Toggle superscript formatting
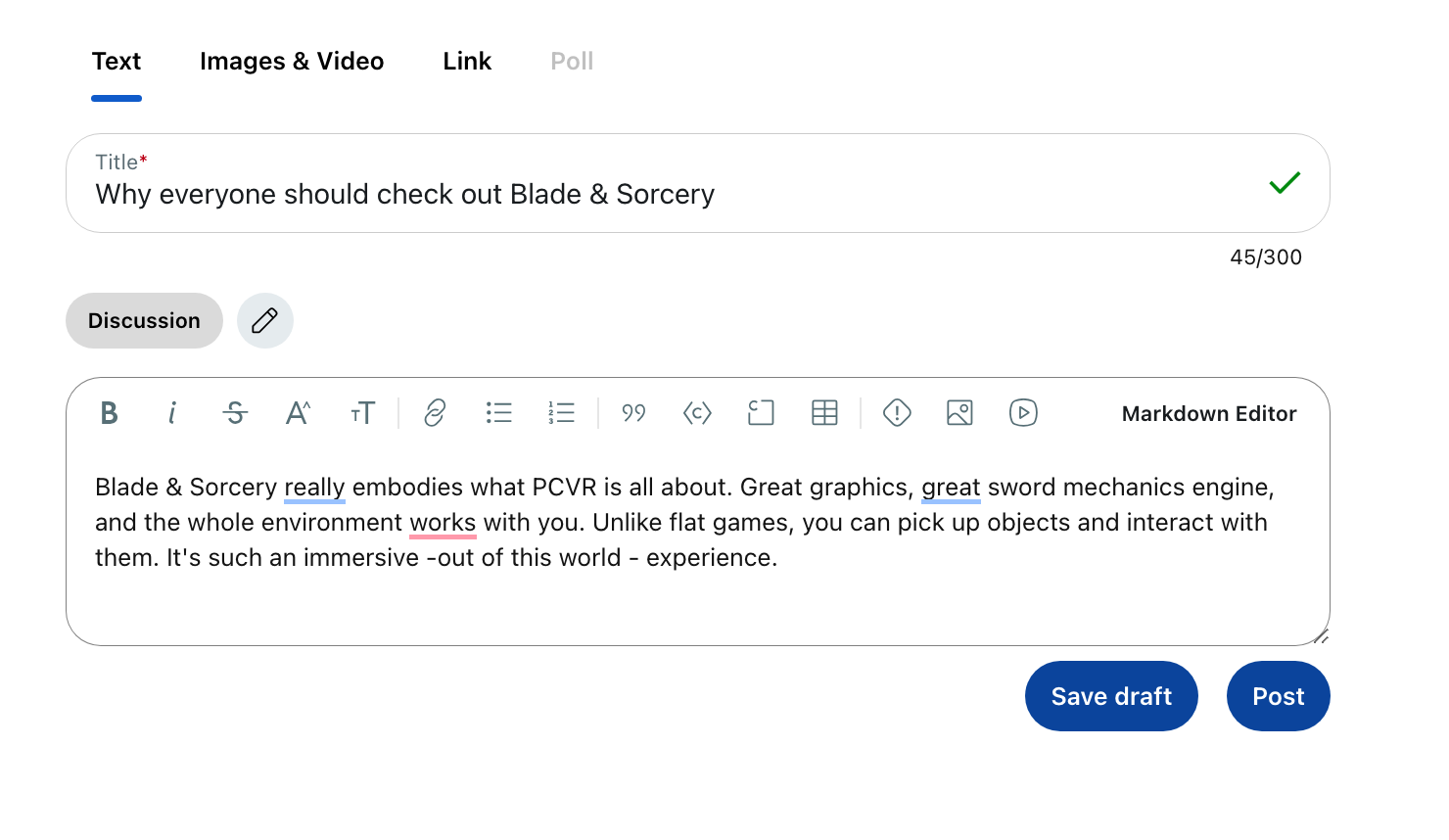Screen dimensions: 1449x840 point(298,413)
